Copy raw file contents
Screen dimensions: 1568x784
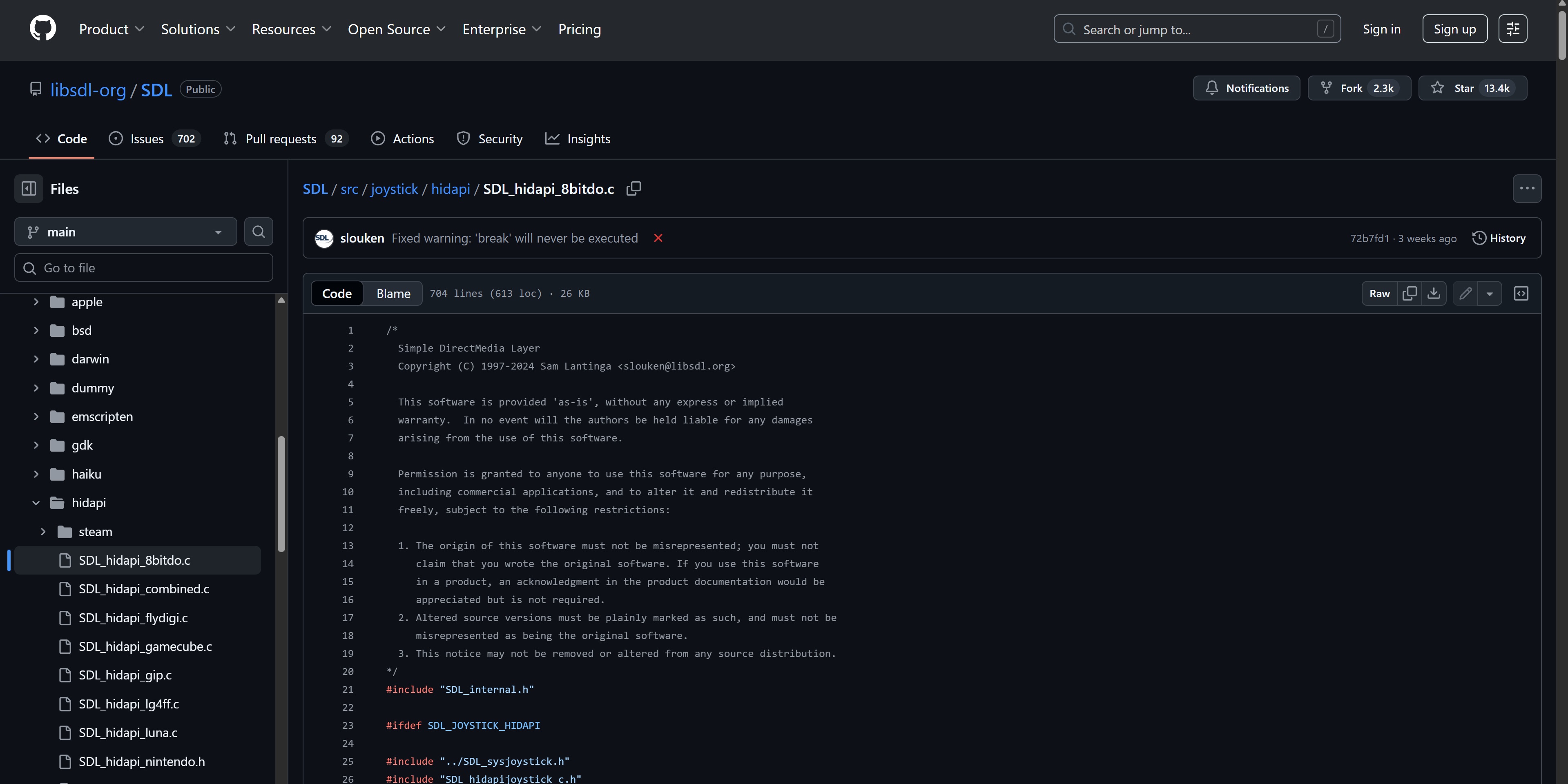[1409, 294]
